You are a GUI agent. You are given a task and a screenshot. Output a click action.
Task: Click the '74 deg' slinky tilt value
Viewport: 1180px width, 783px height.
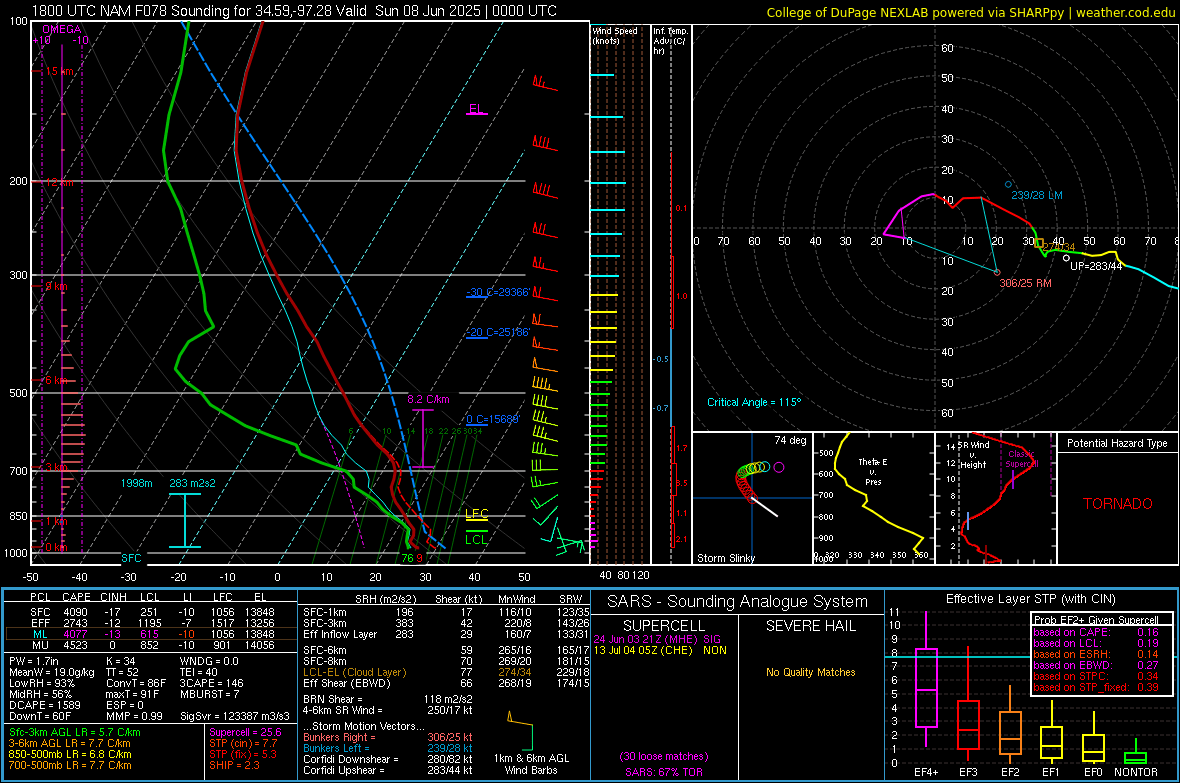[790, 440]
